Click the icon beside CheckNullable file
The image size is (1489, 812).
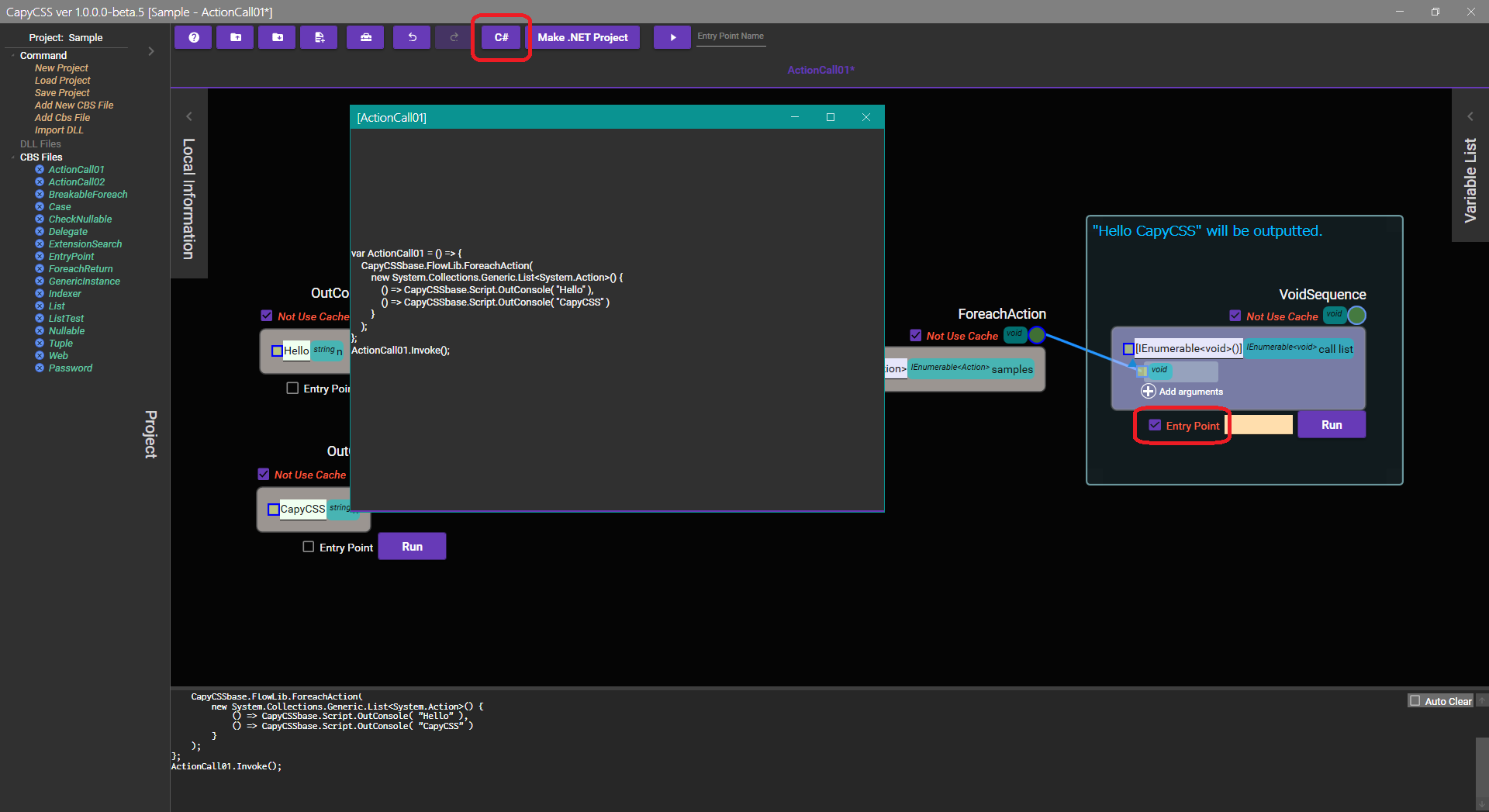point(40,219)
